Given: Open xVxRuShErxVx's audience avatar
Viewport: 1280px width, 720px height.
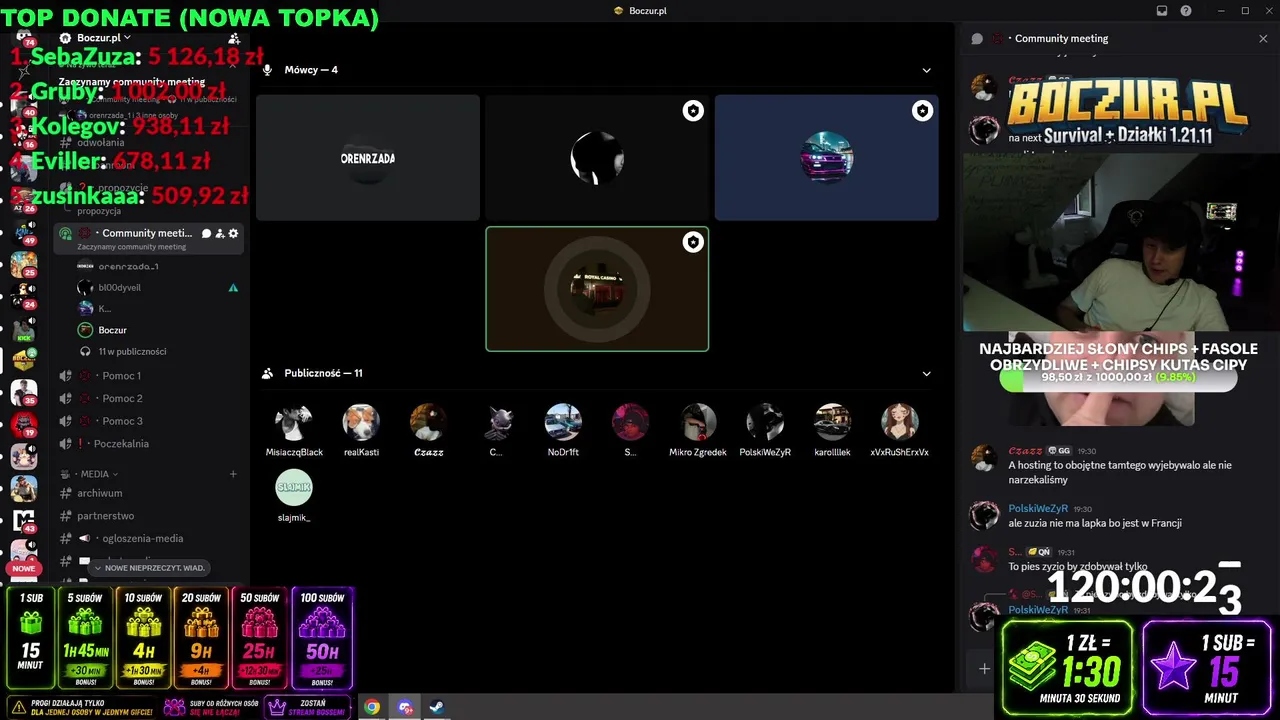Looking at the screenshot, I should pyautogui.click(x=899, y=422).
